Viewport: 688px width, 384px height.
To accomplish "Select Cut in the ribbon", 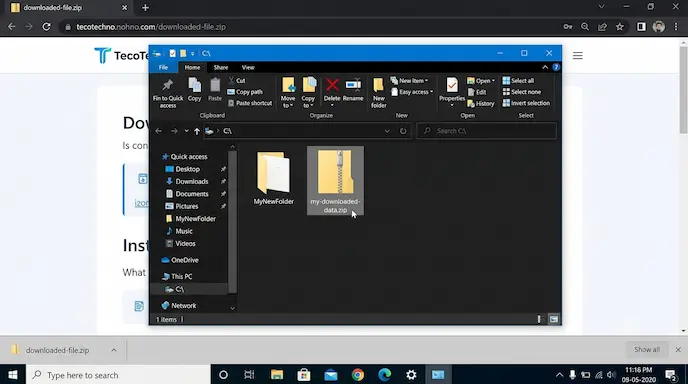I will [237, 81].
